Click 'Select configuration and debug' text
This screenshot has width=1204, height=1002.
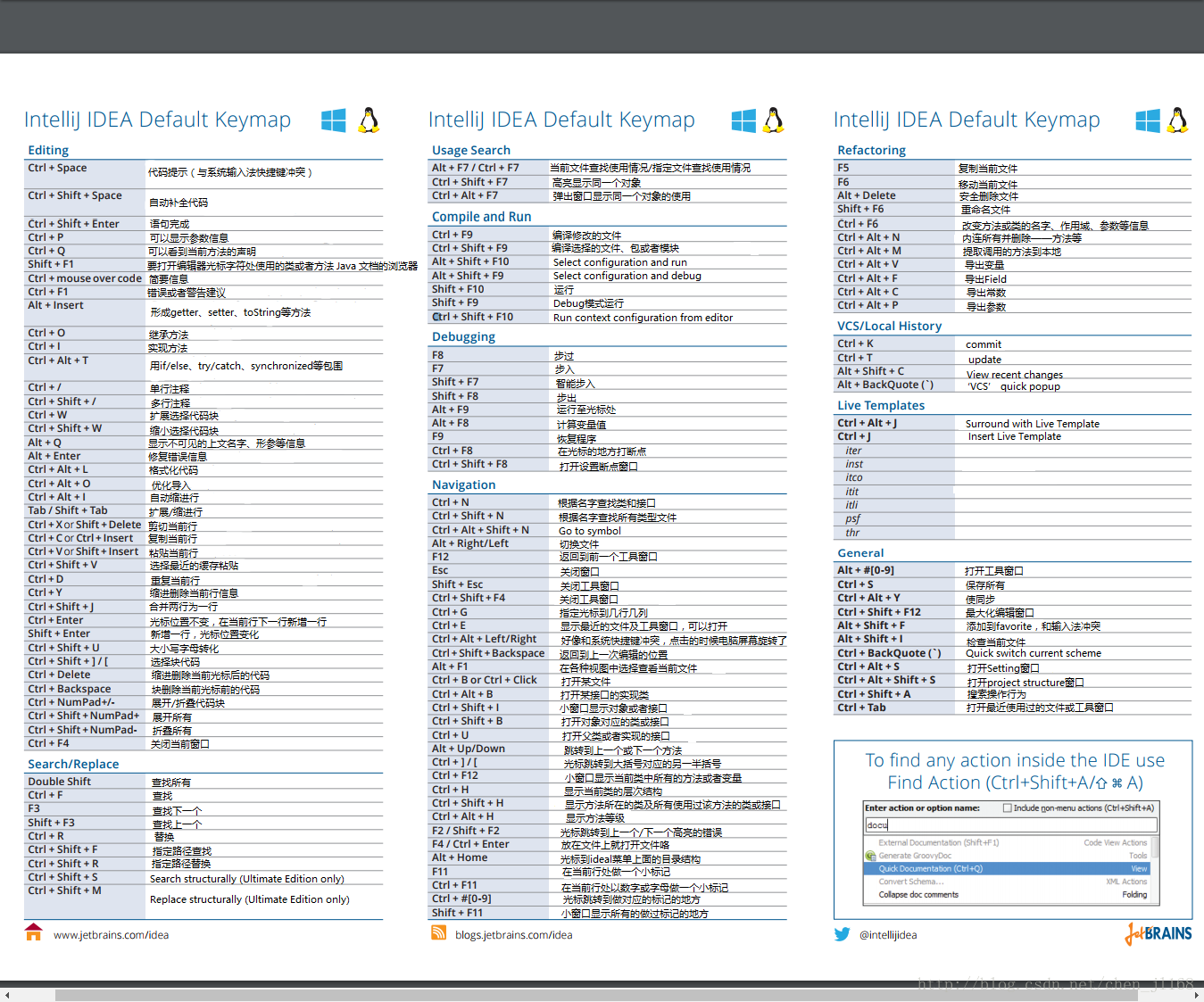click(x=627, y=276)
